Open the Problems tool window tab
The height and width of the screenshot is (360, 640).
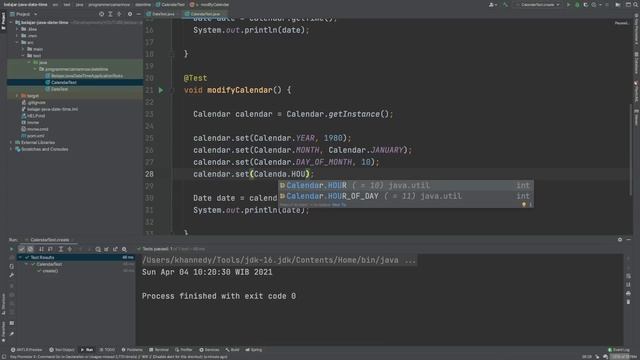coord(132,350)
